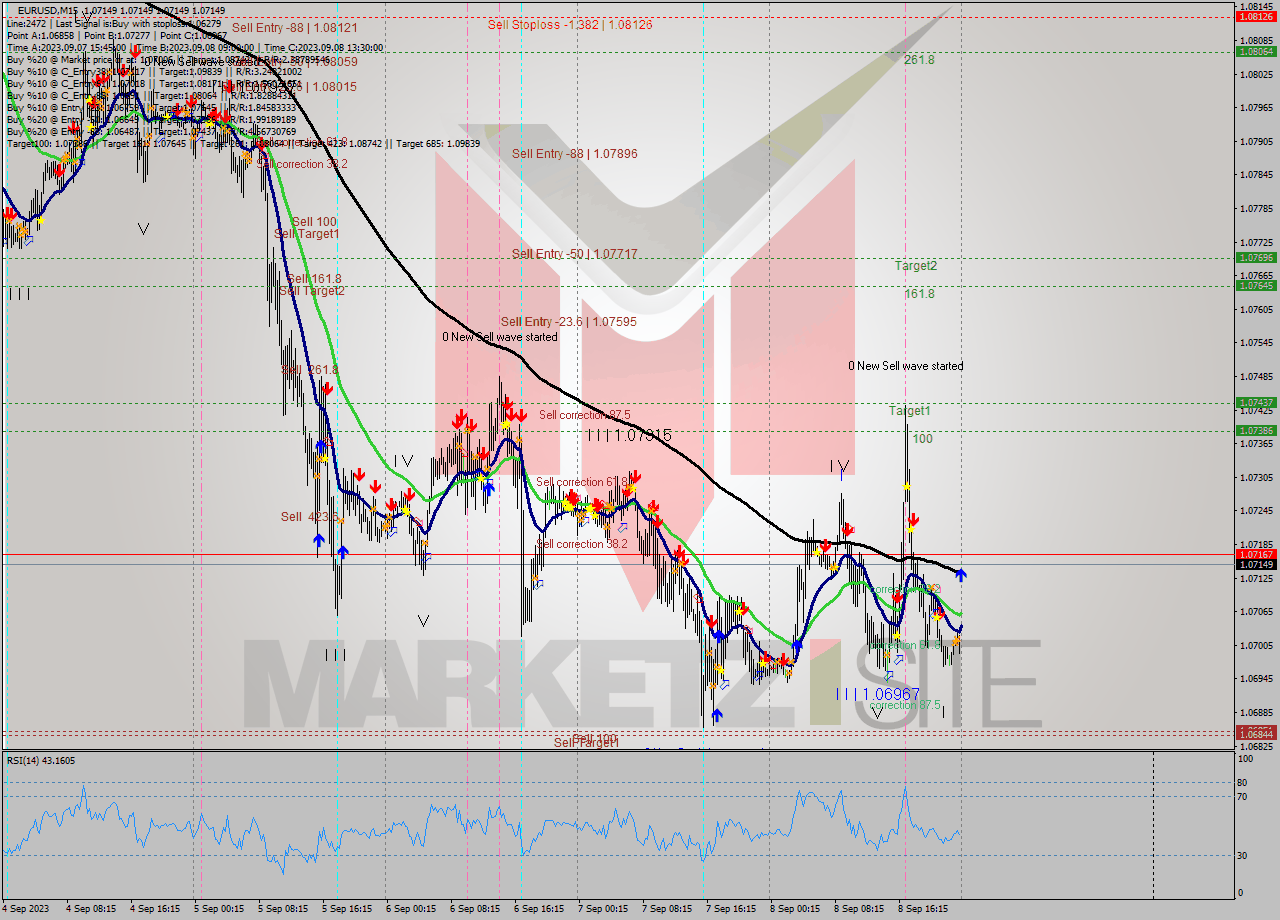Select the gray 1.07149 current price tag
The image size is (1280, 920).
1255,564
